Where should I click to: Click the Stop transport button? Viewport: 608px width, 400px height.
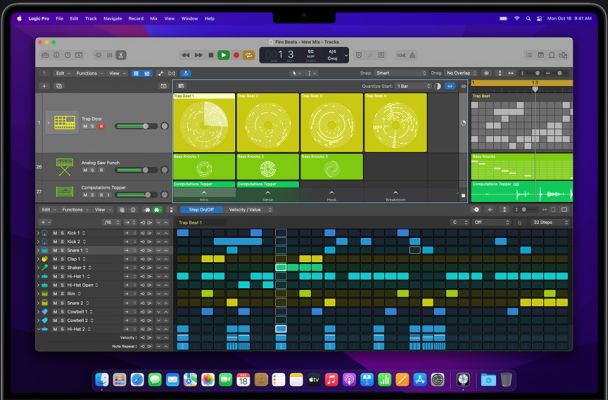211,55
